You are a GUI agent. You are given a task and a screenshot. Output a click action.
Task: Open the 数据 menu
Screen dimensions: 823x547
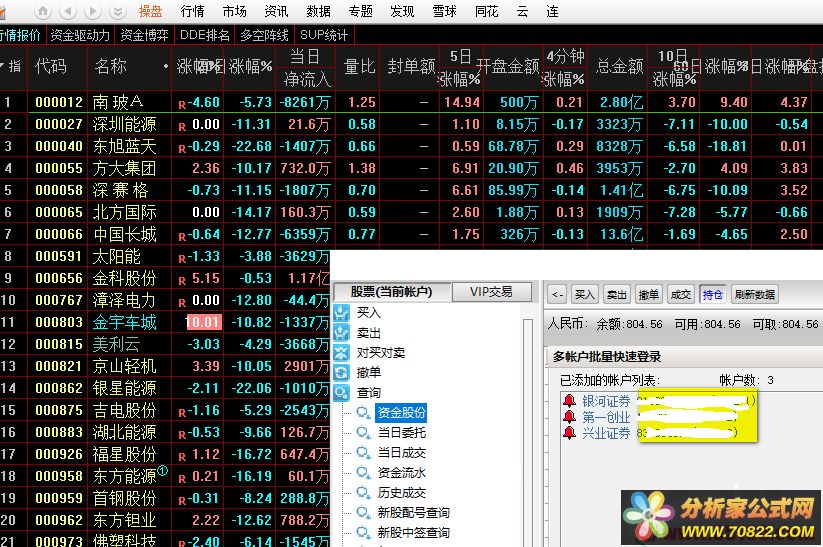pos(319,11)
